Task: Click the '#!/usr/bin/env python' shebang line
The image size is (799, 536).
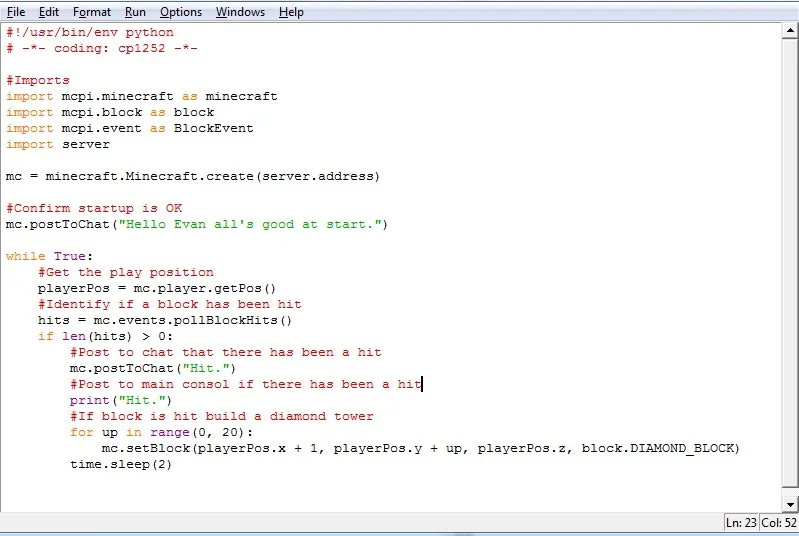Action: (90, 32)
